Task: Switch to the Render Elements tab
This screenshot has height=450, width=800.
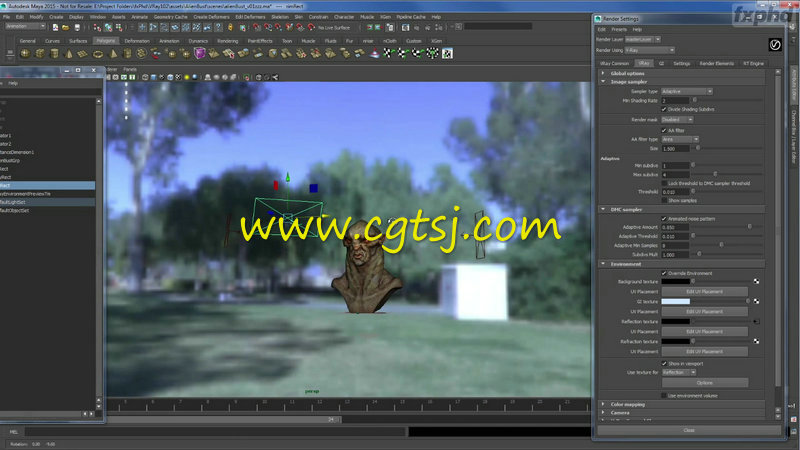Action: coord(716,63)
